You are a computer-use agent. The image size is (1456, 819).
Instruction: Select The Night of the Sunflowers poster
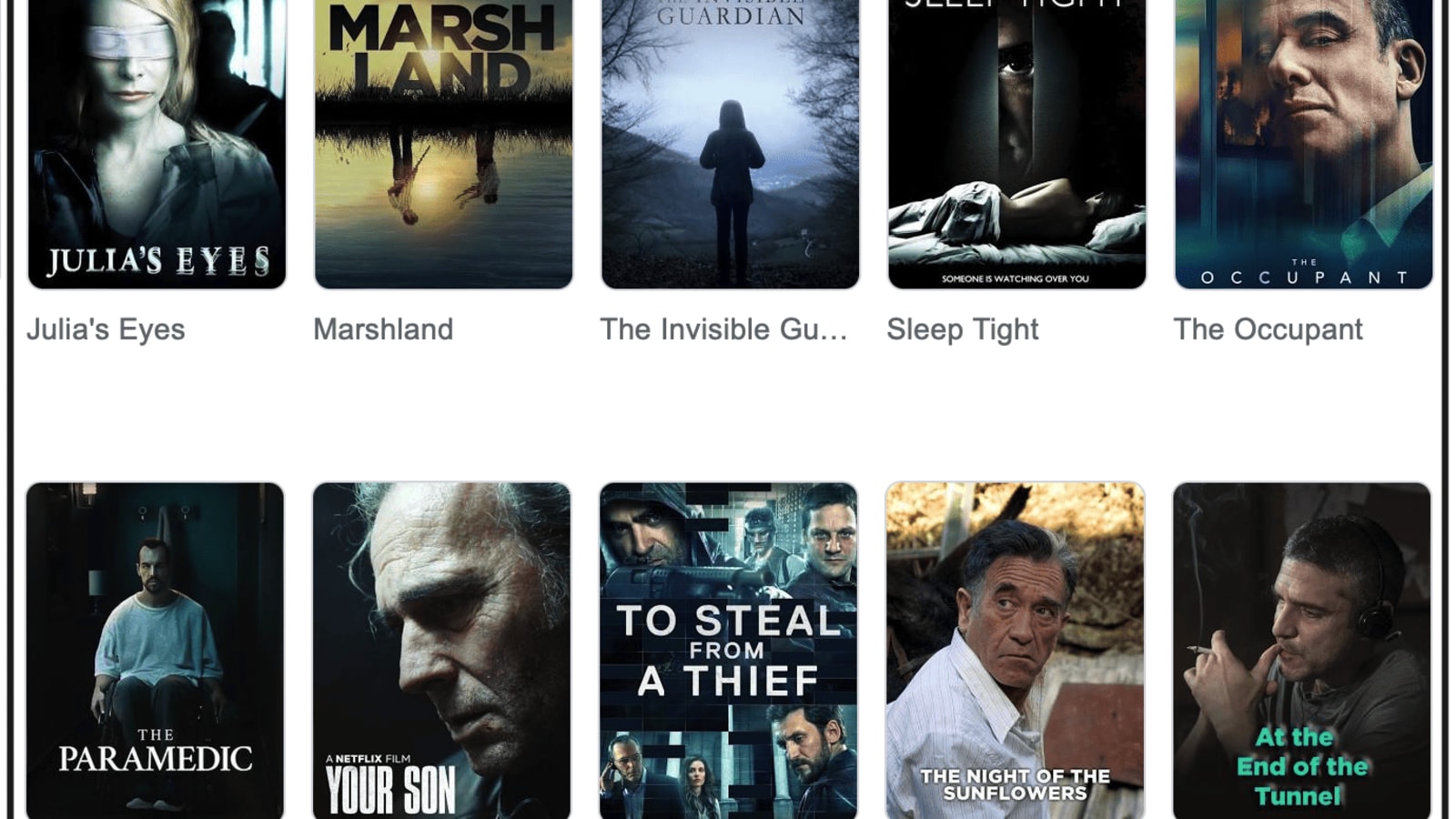point(1015,651)
